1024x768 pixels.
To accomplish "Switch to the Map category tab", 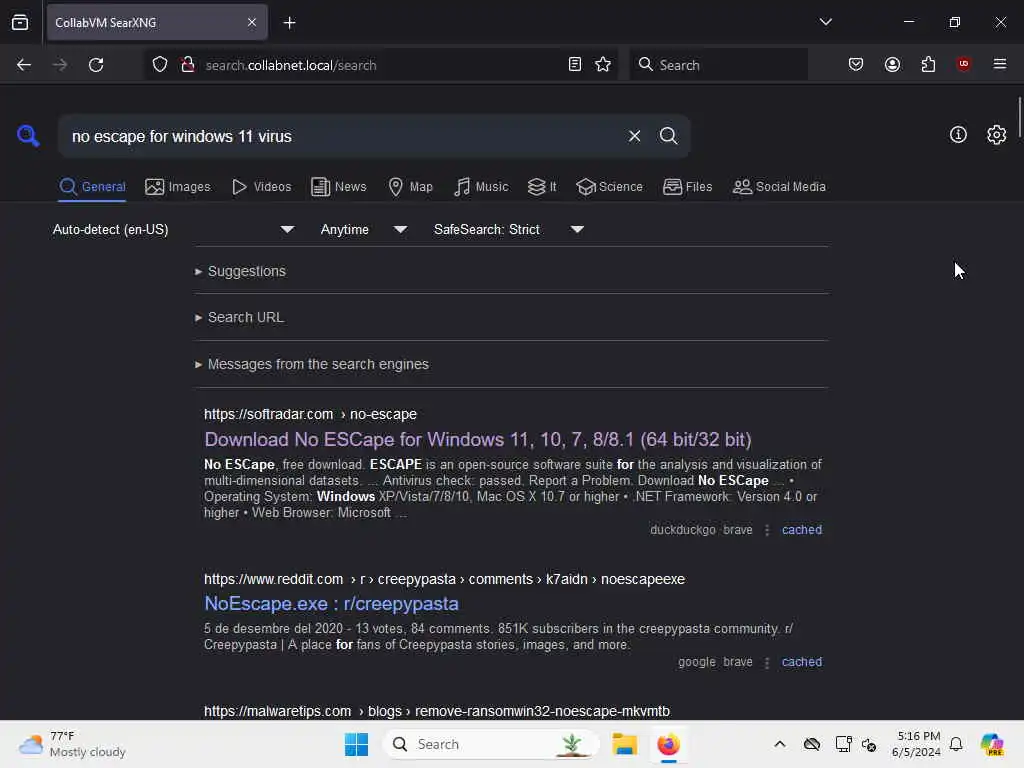I will click(411, 187).
